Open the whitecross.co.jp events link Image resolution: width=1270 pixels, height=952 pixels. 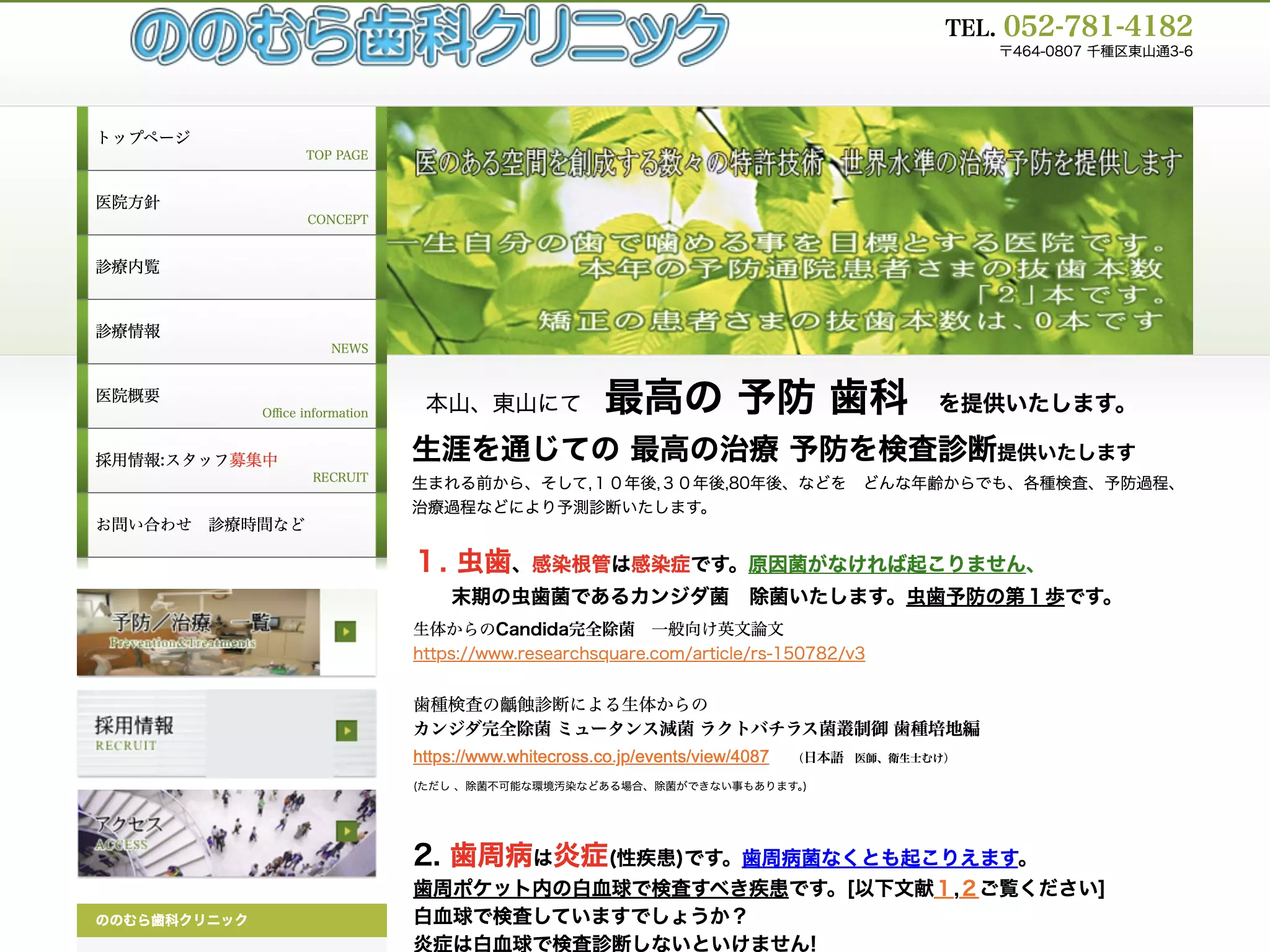pyautogui.click(x=591, y=756)
